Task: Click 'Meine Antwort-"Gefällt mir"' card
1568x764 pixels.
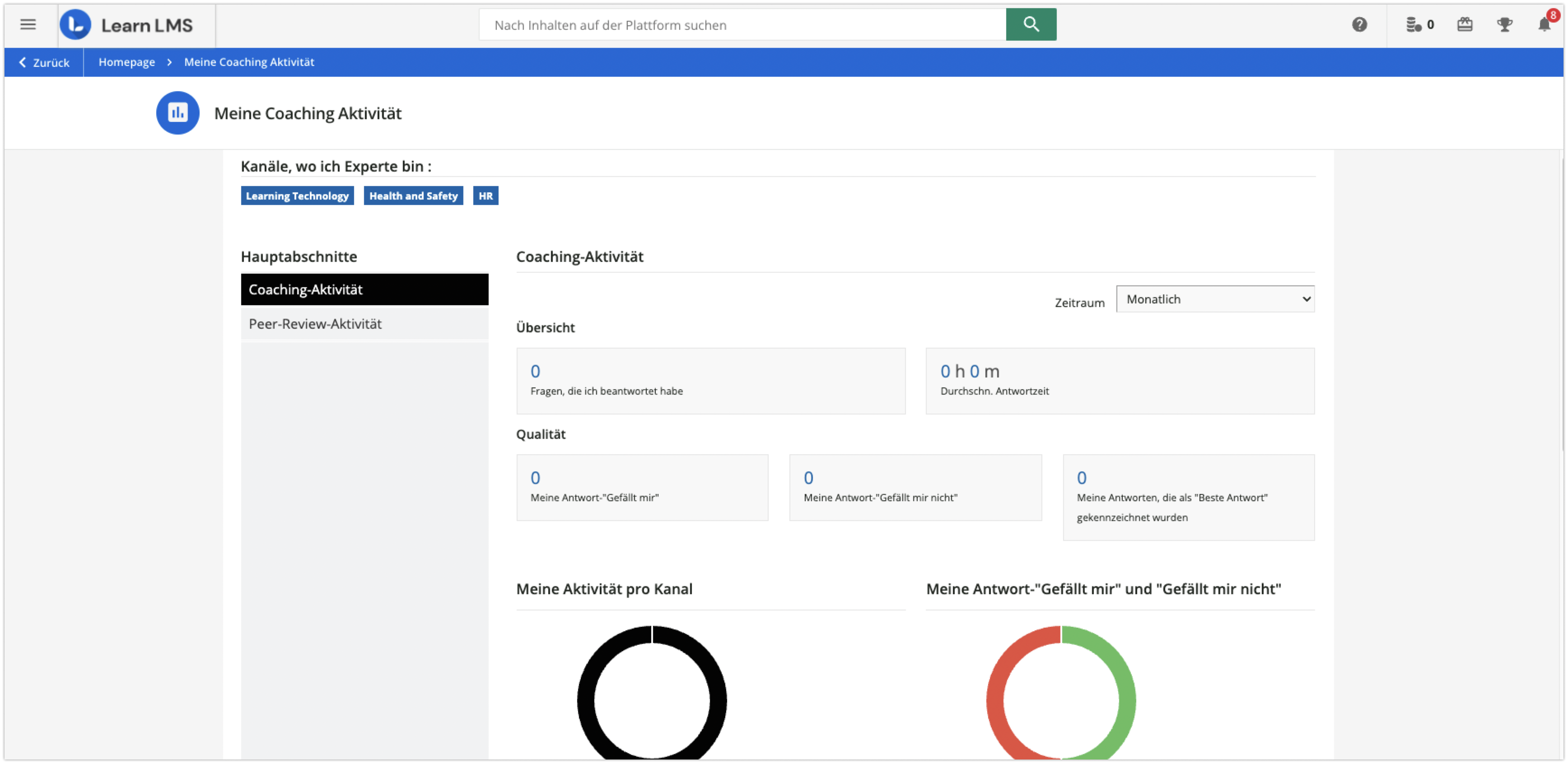Action: click(x=642, y=488)
